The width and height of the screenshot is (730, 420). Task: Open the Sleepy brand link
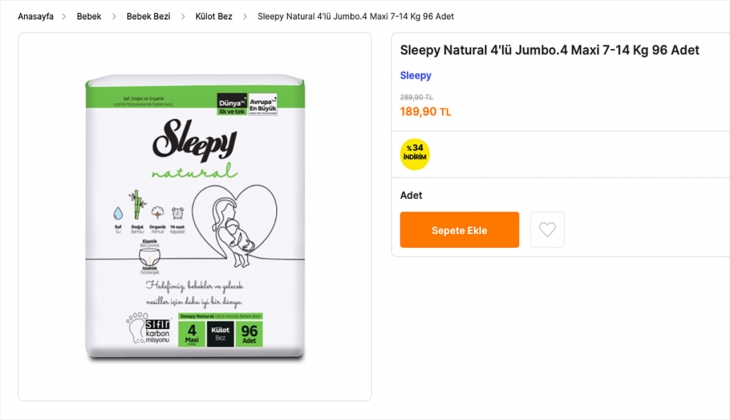coord(416,75)
